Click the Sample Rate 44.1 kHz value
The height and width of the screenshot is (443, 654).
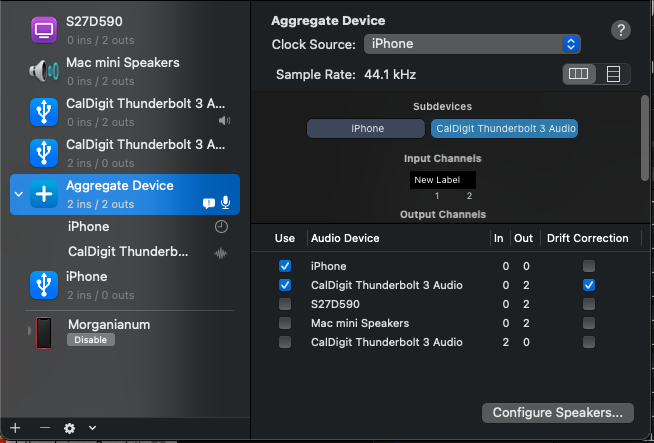(x=390, y=75)
